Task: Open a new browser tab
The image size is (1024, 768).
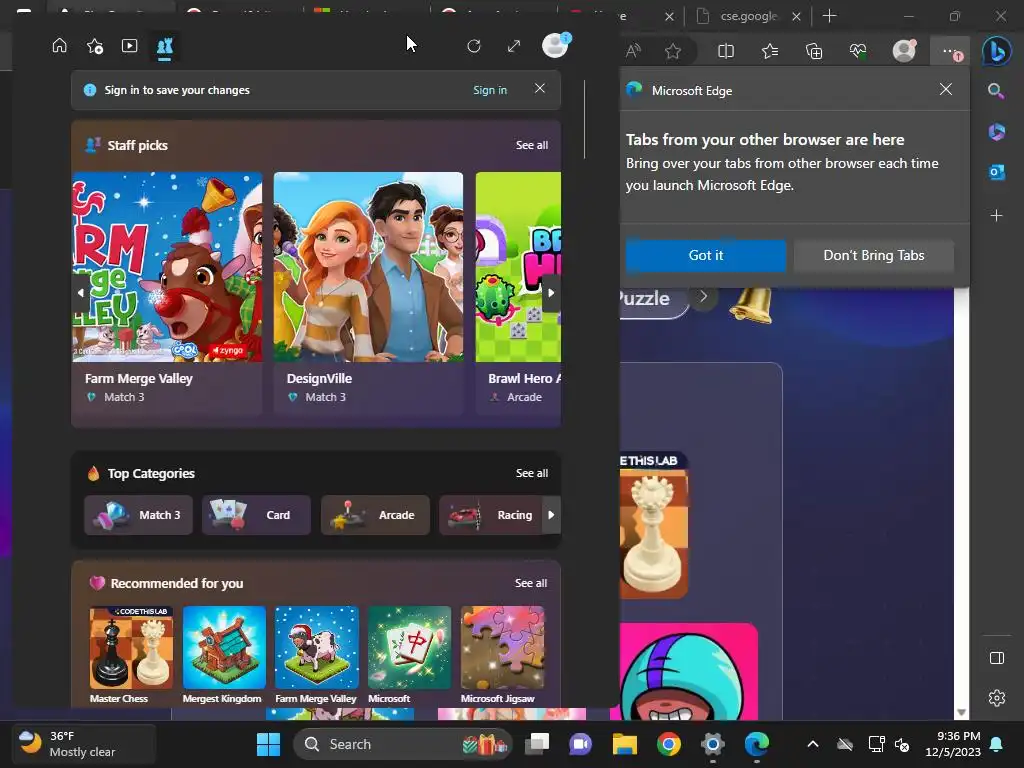Action: pos(829,16)
